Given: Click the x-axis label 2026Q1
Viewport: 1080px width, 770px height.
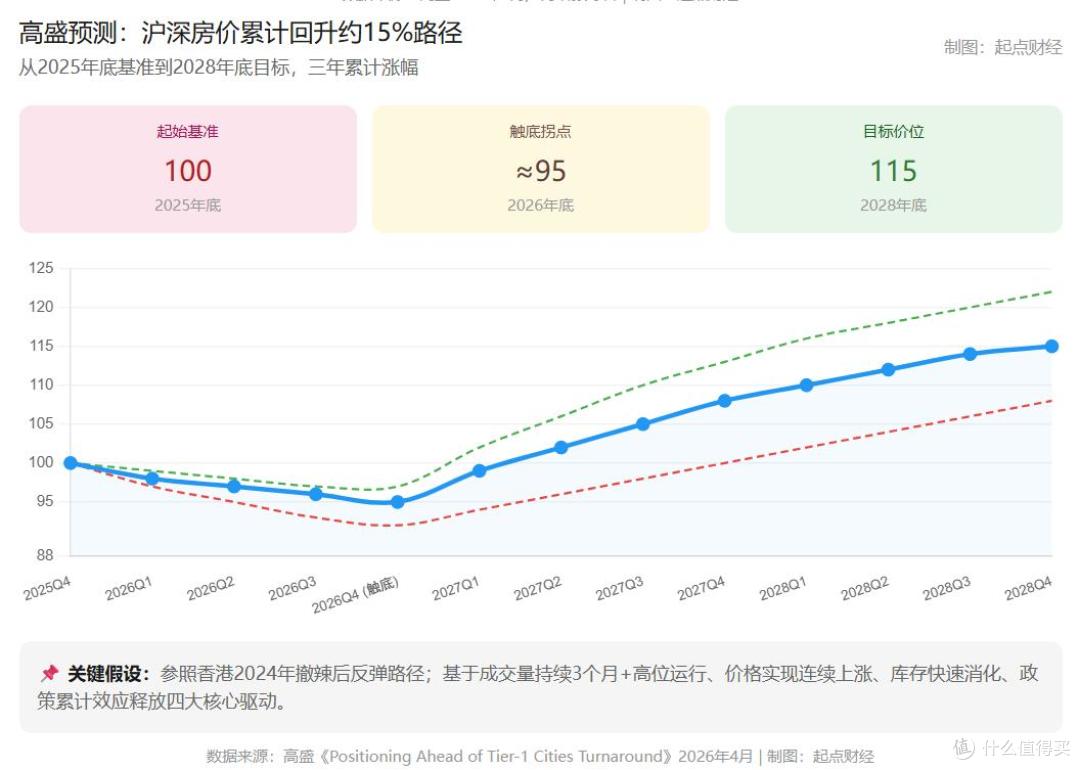Looking at the screenshot, I should click(128, 589).
